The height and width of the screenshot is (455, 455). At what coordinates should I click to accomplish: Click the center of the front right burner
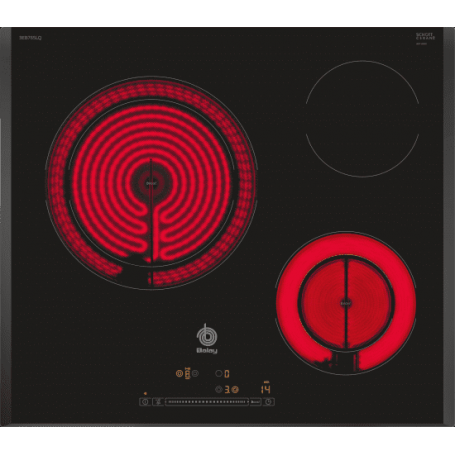(x=346, y=303)
